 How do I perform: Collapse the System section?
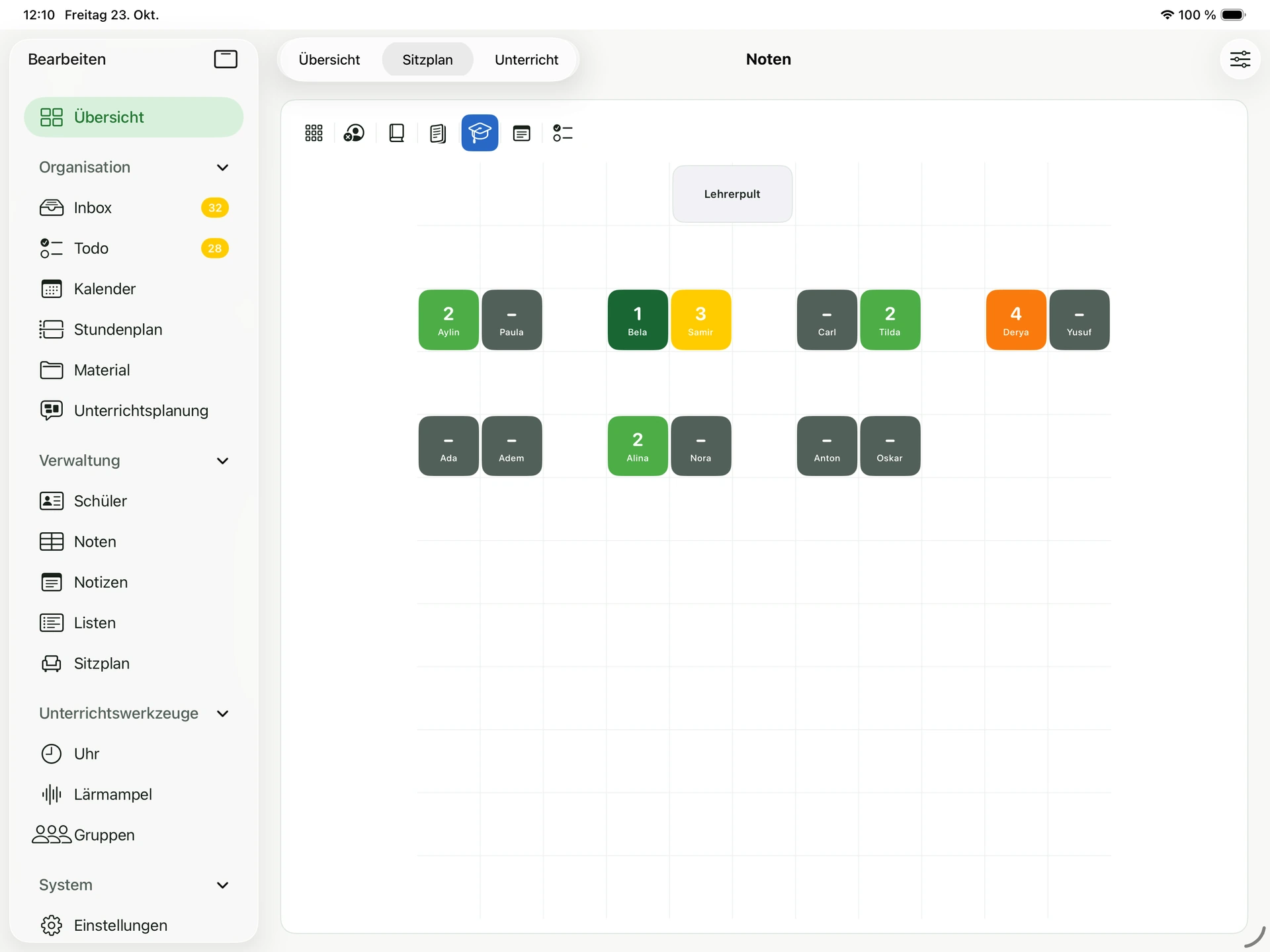coord(223,885)
